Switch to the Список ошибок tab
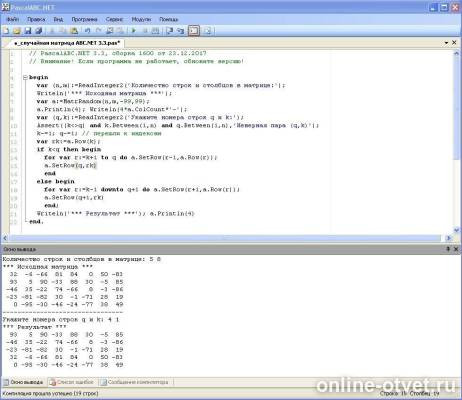The width and height of the screenshot is (462, 400). pos(71,382)
